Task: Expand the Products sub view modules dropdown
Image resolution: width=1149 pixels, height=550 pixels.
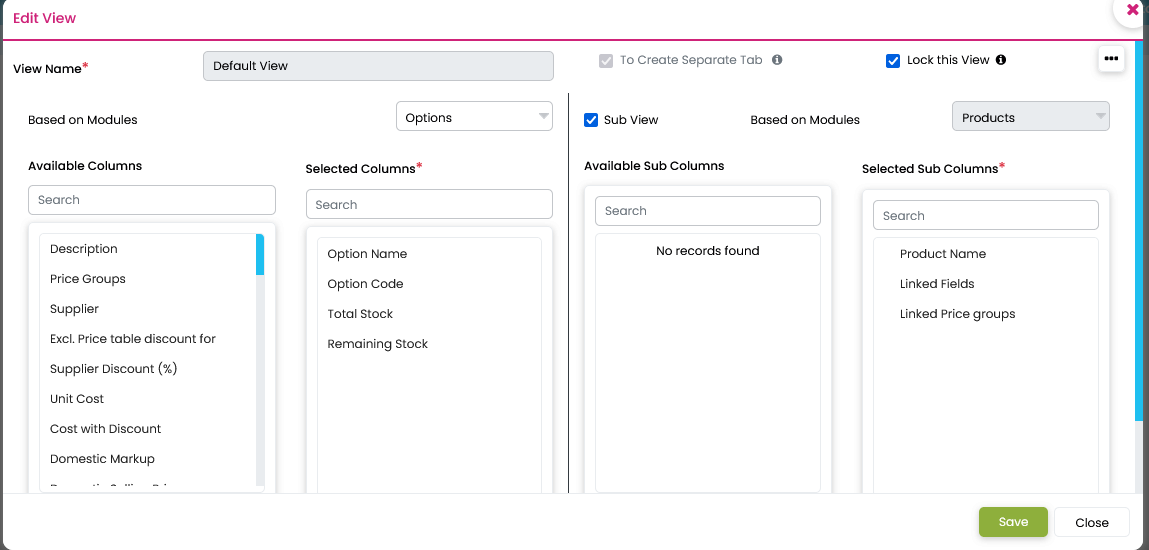Action: tap(1030, 118)
